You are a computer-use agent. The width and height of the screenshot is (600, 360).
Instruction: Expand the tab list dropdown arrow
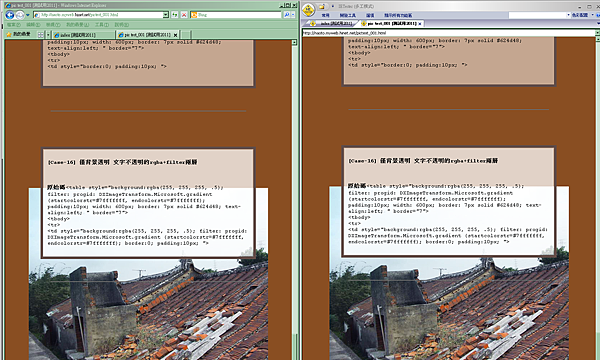[x=48, y=35]
